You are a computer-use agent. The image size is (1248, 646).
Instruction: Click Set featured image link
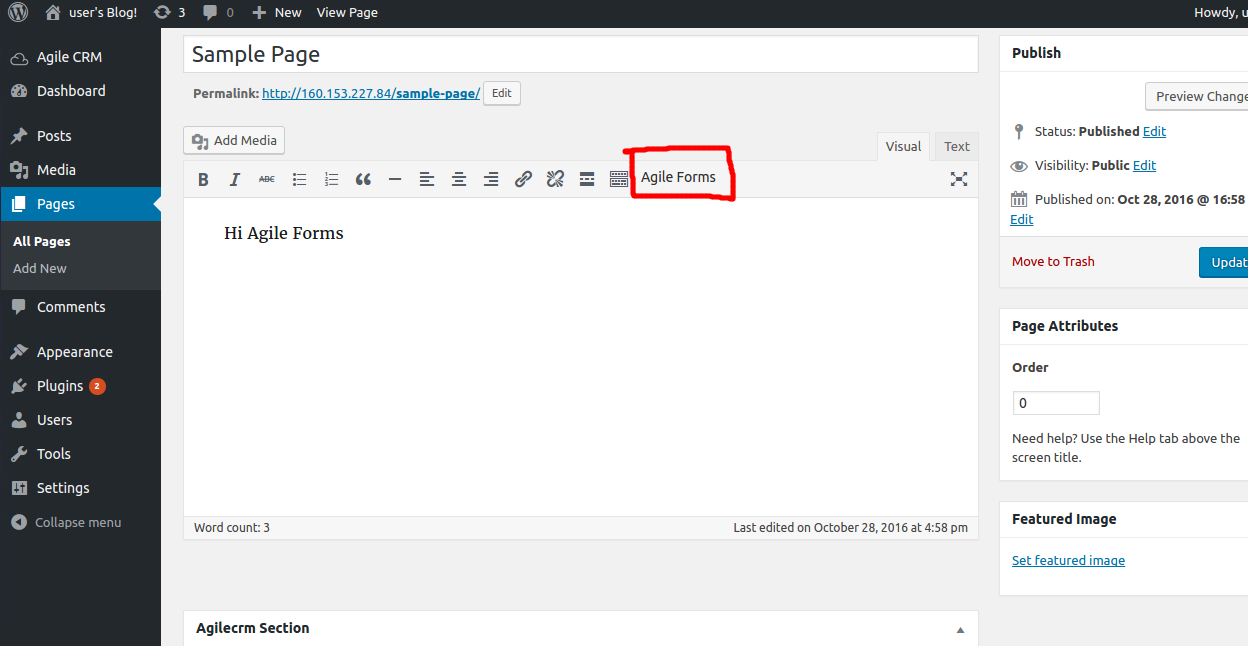pyautogui.click(x=1068, y=560)
